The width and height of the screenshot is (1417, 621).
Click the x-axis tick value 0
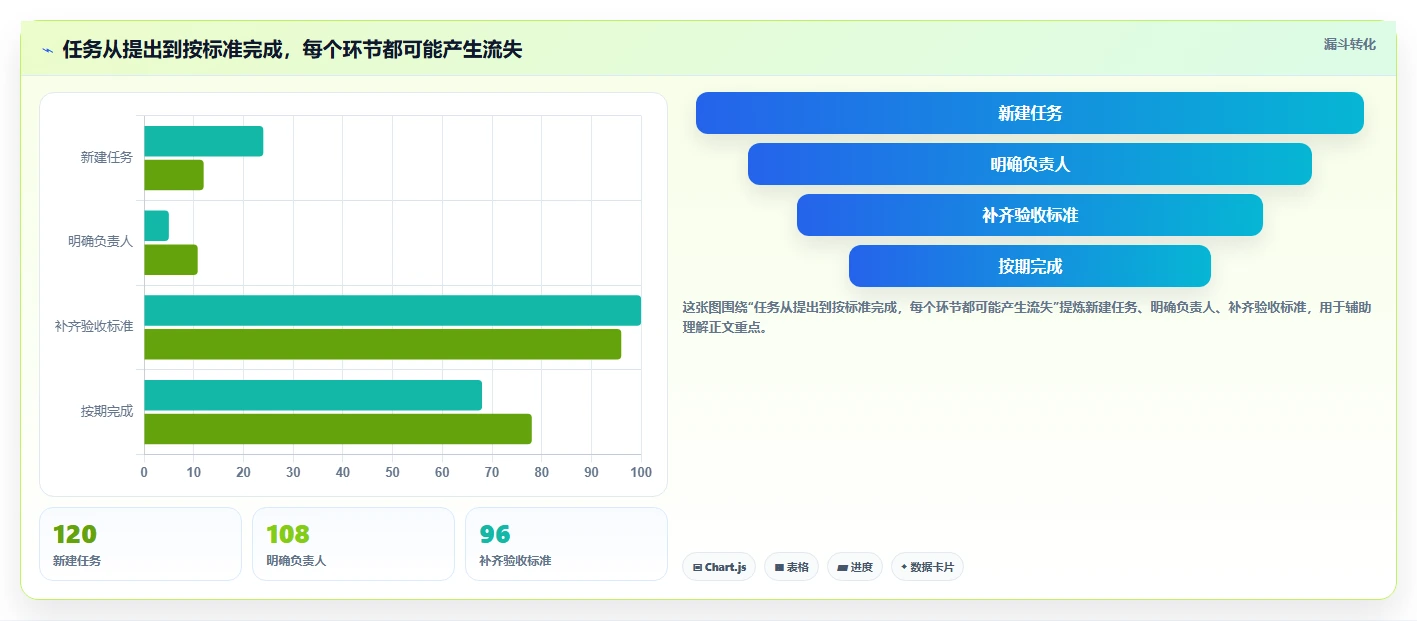point(144,473)
